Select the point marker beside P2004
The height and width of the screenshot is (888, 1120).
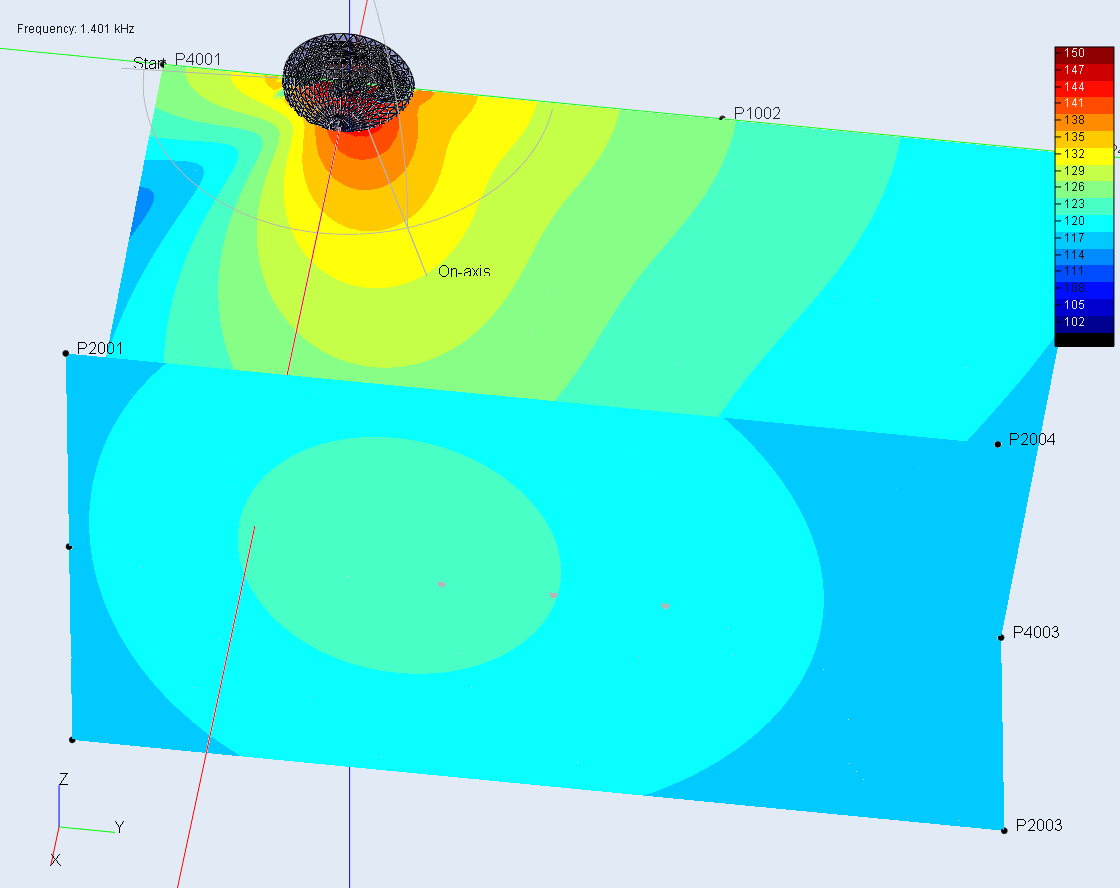tap(998, 444)
